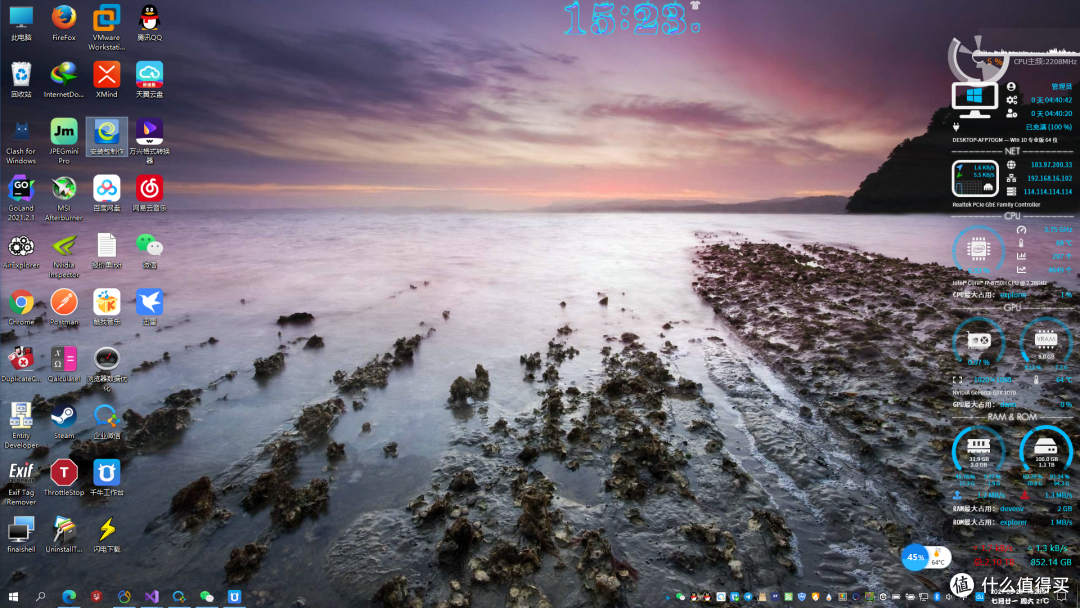The height and width of the screenshot is (608, 1080).
Task: Open the volume speaker tray control
Action: click(950, 596)
